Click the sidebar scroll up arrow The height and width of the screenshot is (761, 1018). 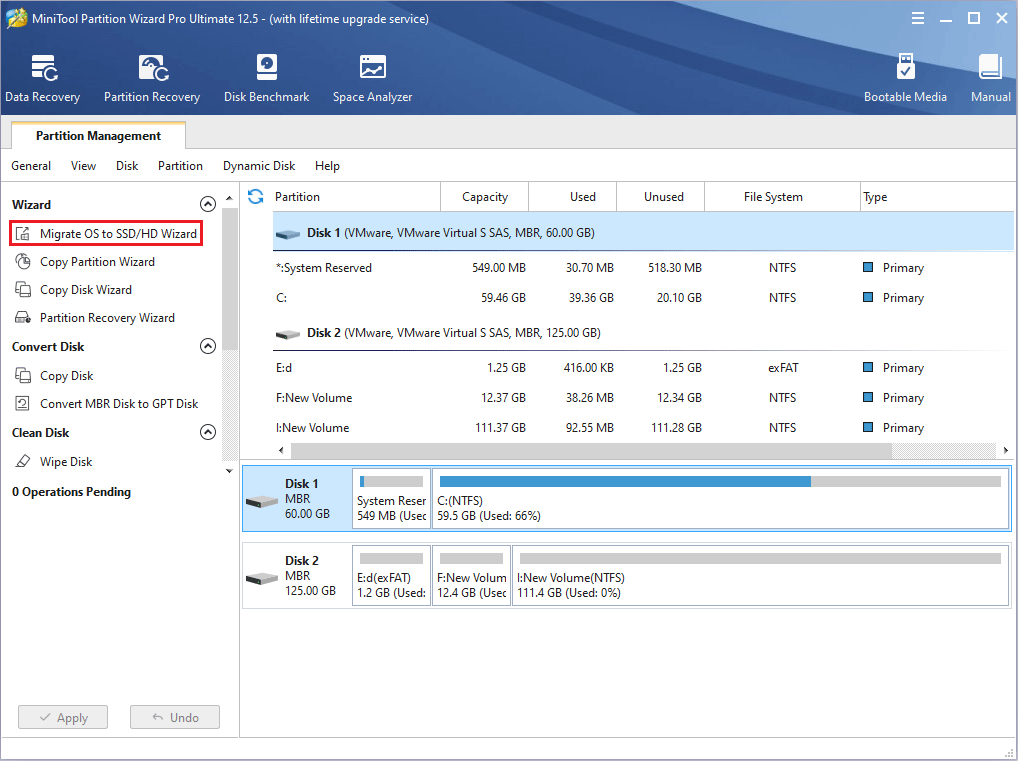point(229,197)
